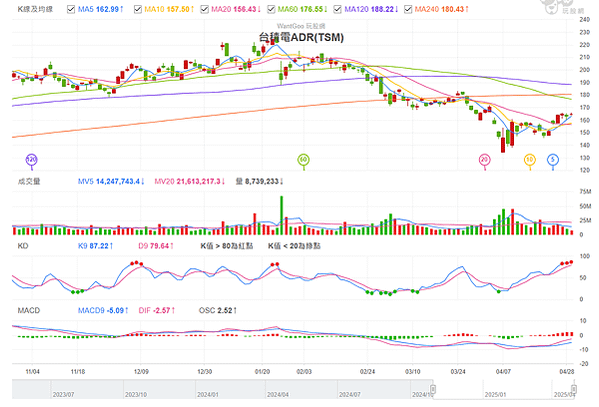
Task: Click MA10 157.50 value label
Action: 169,9
